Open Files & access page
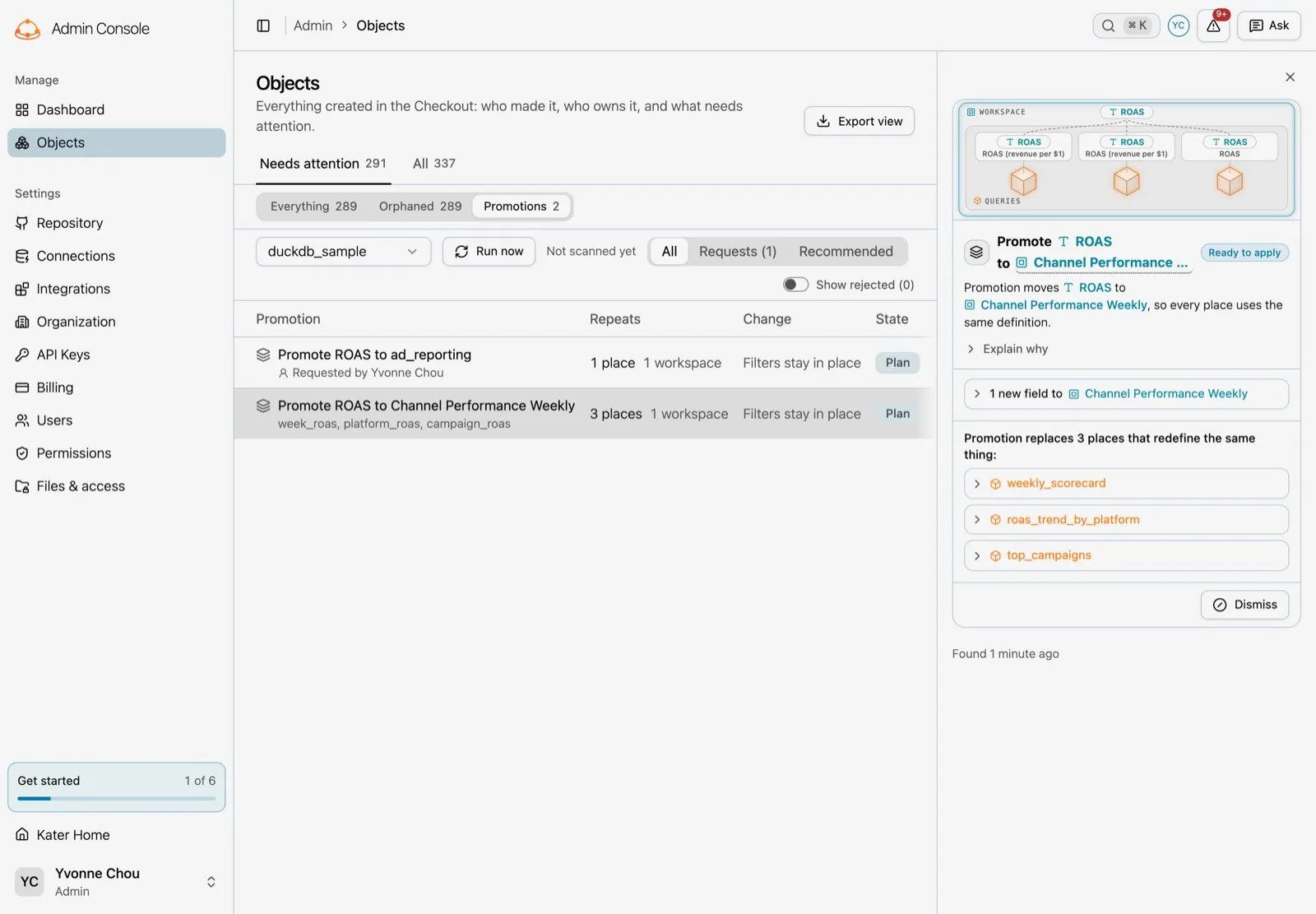 [x=116, y=486]
